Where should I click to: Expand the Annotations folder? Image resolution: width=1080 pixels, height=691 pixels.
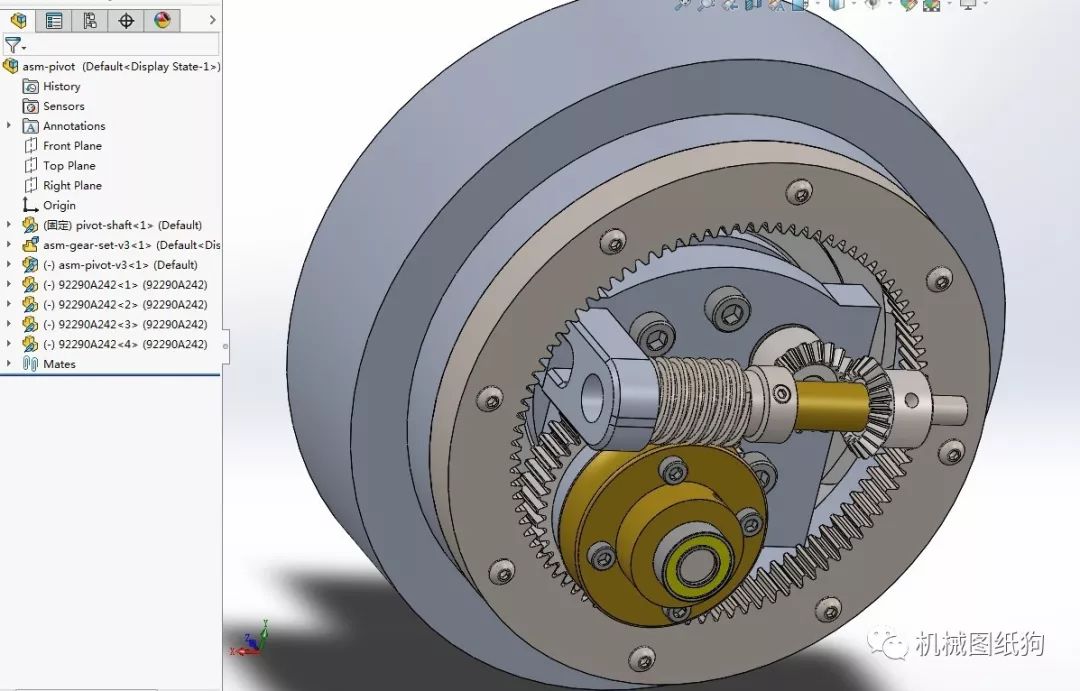(8, 125)
